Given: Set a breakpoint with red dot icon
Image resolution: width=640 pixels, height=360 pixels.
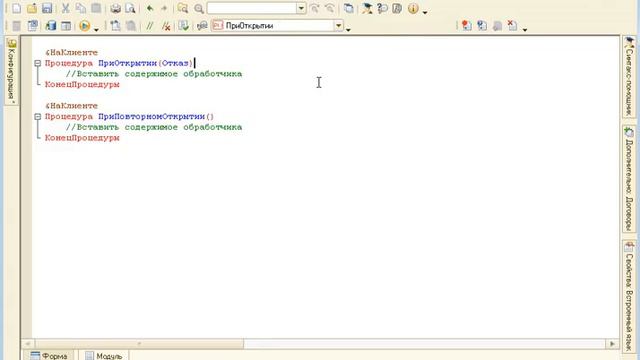Looking at the screenshot, I should (x=467, y=26).
